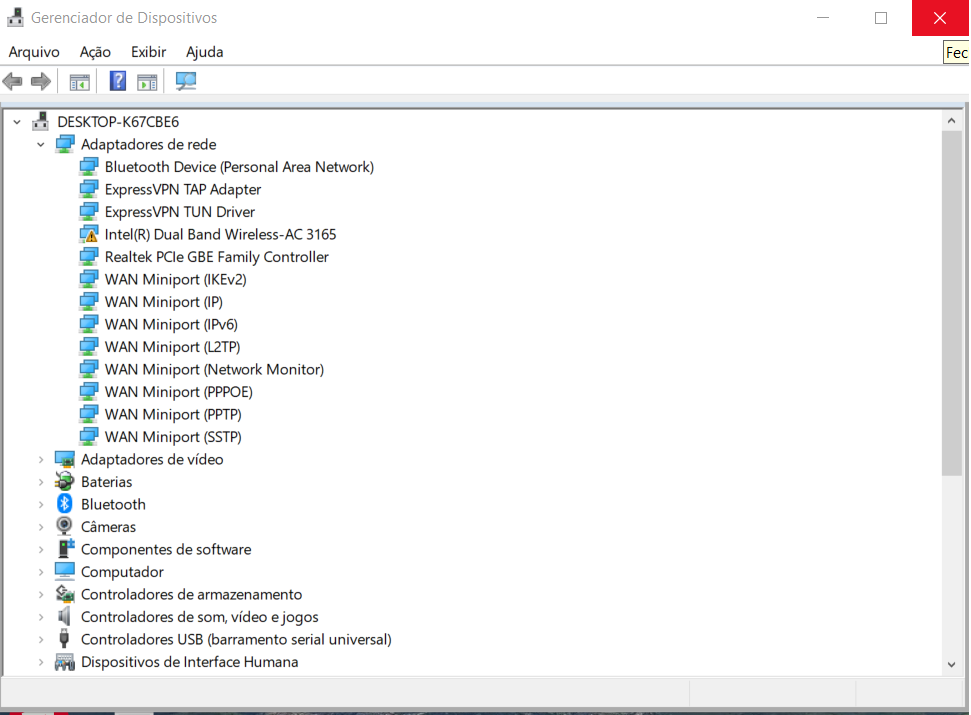Screen dimensions: 971x715
Task: Click the Componentes de software icon
Action: 65,548
